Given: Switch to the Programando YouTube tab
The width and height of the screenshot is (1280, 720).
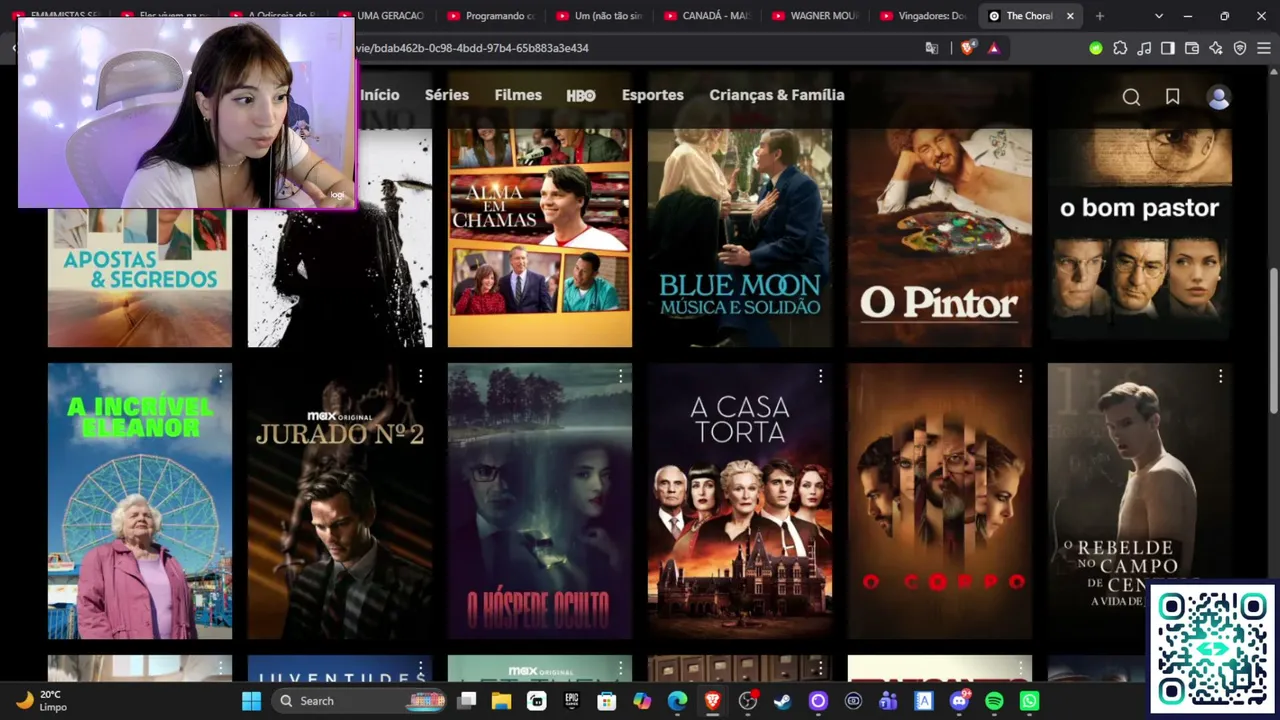Looking at the screenshot, I should (491, 16).
